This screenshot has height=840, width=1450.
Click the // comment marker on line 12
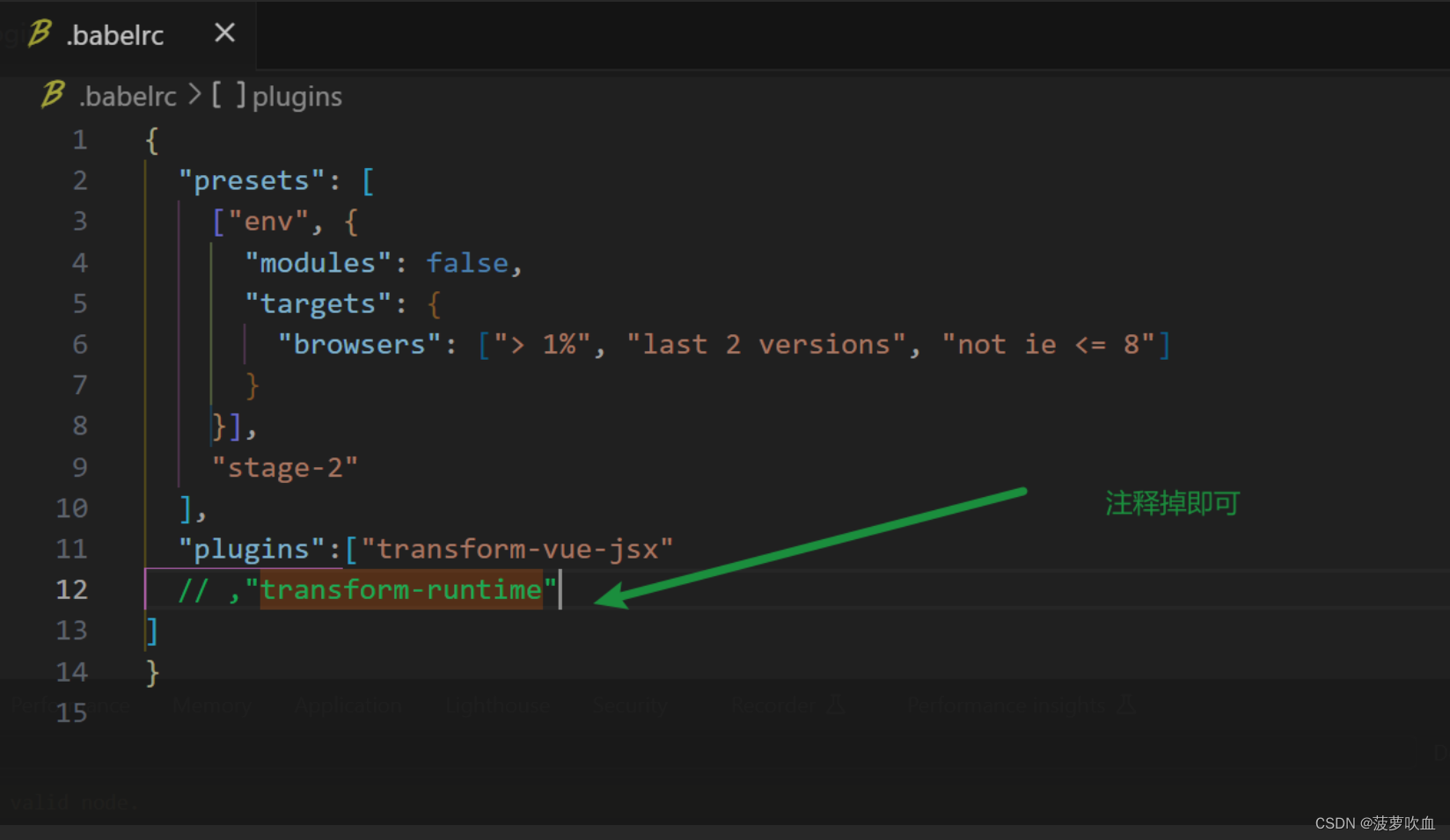pyautogui.click(x=194, y=590)
